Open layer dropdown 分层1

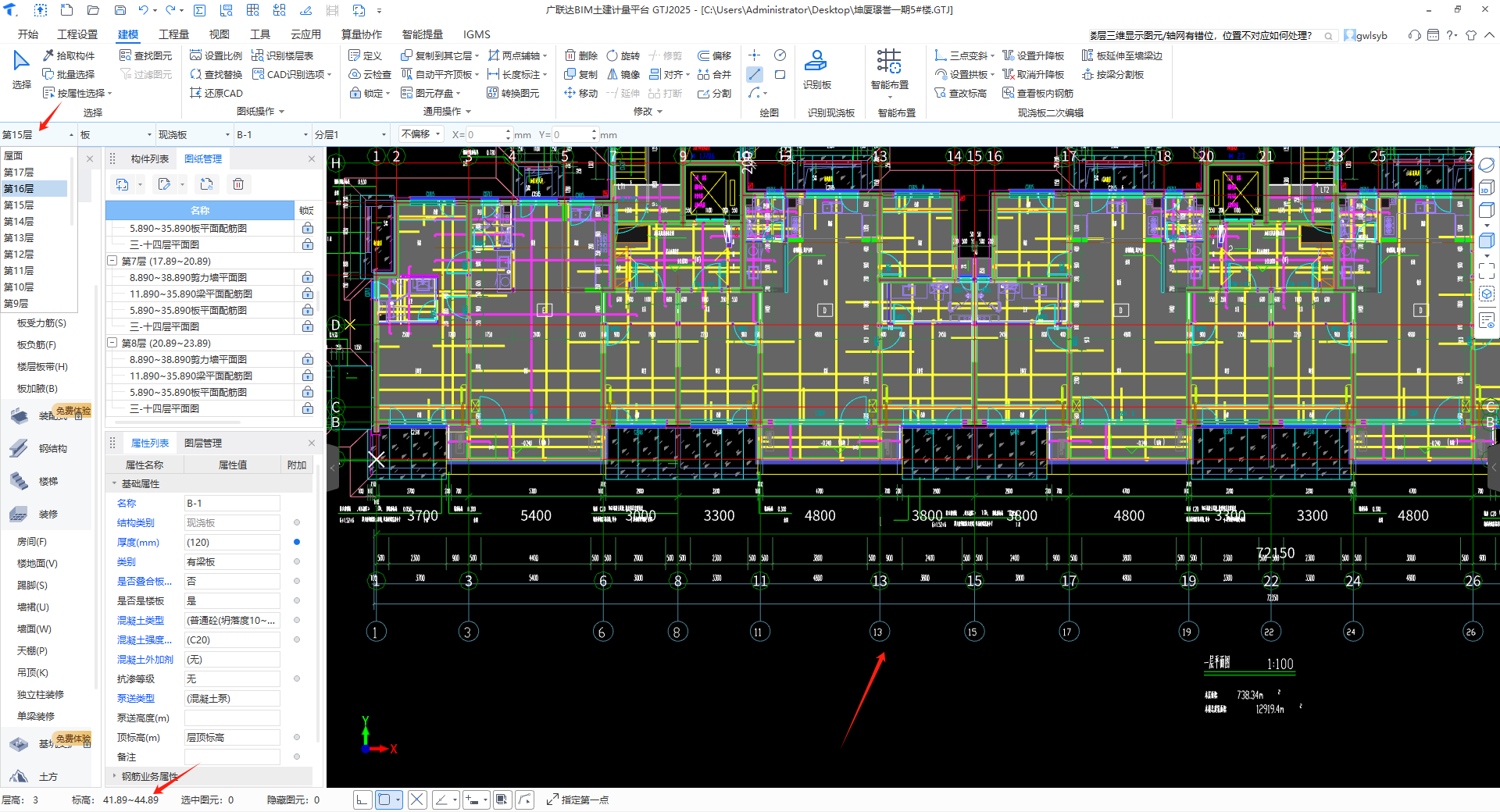coord(351,134)
